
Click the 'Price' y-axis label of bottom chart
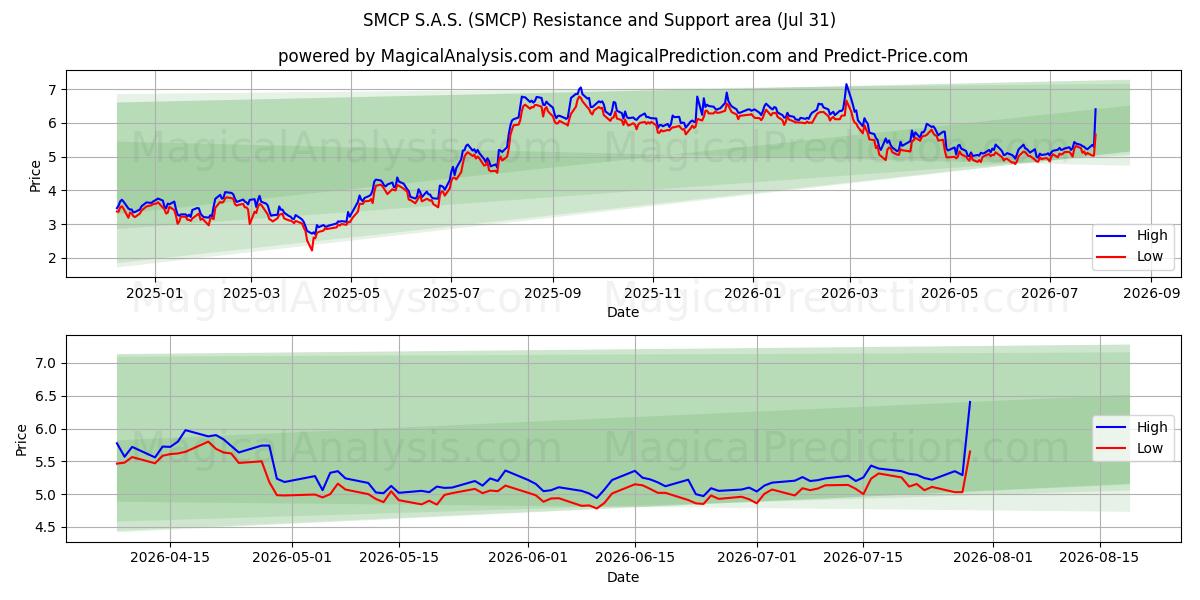tap(22, 439)
